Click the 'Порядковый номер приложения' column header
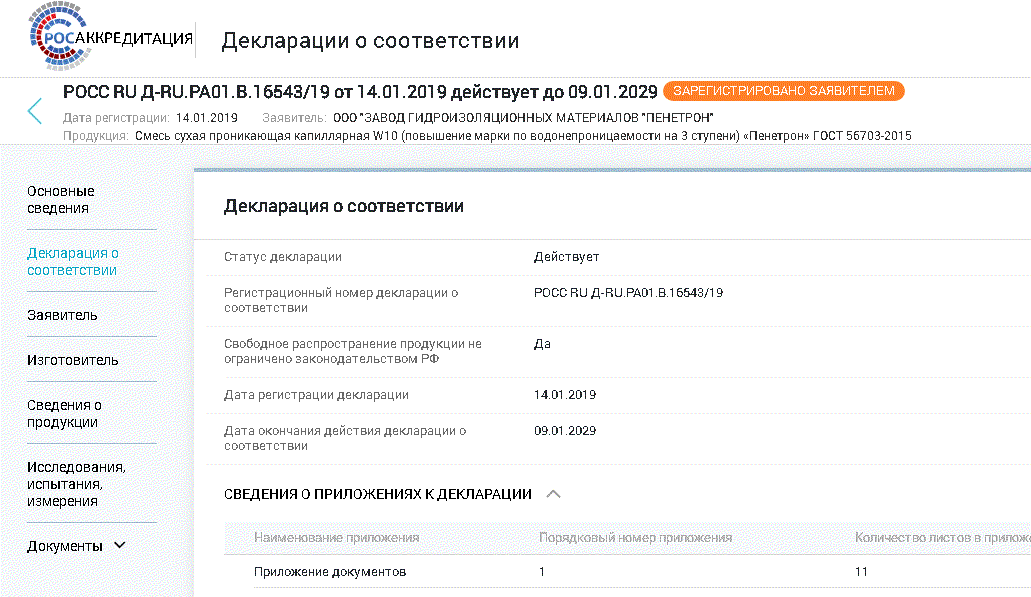The image size is (1031, 597). pos(635,537)
